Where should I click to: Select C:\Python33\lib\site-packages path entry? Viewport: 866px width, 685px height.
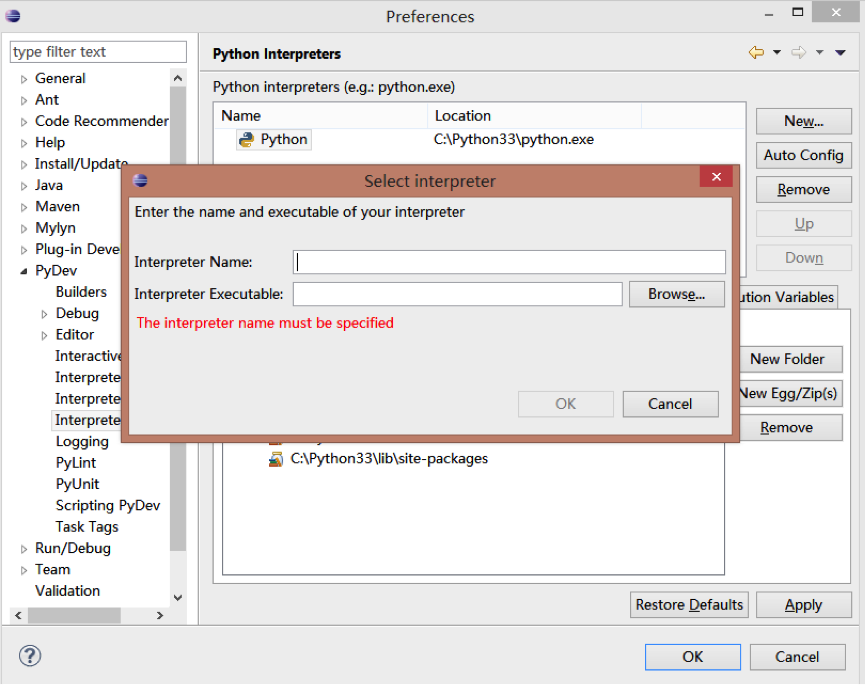click(389, 459)
